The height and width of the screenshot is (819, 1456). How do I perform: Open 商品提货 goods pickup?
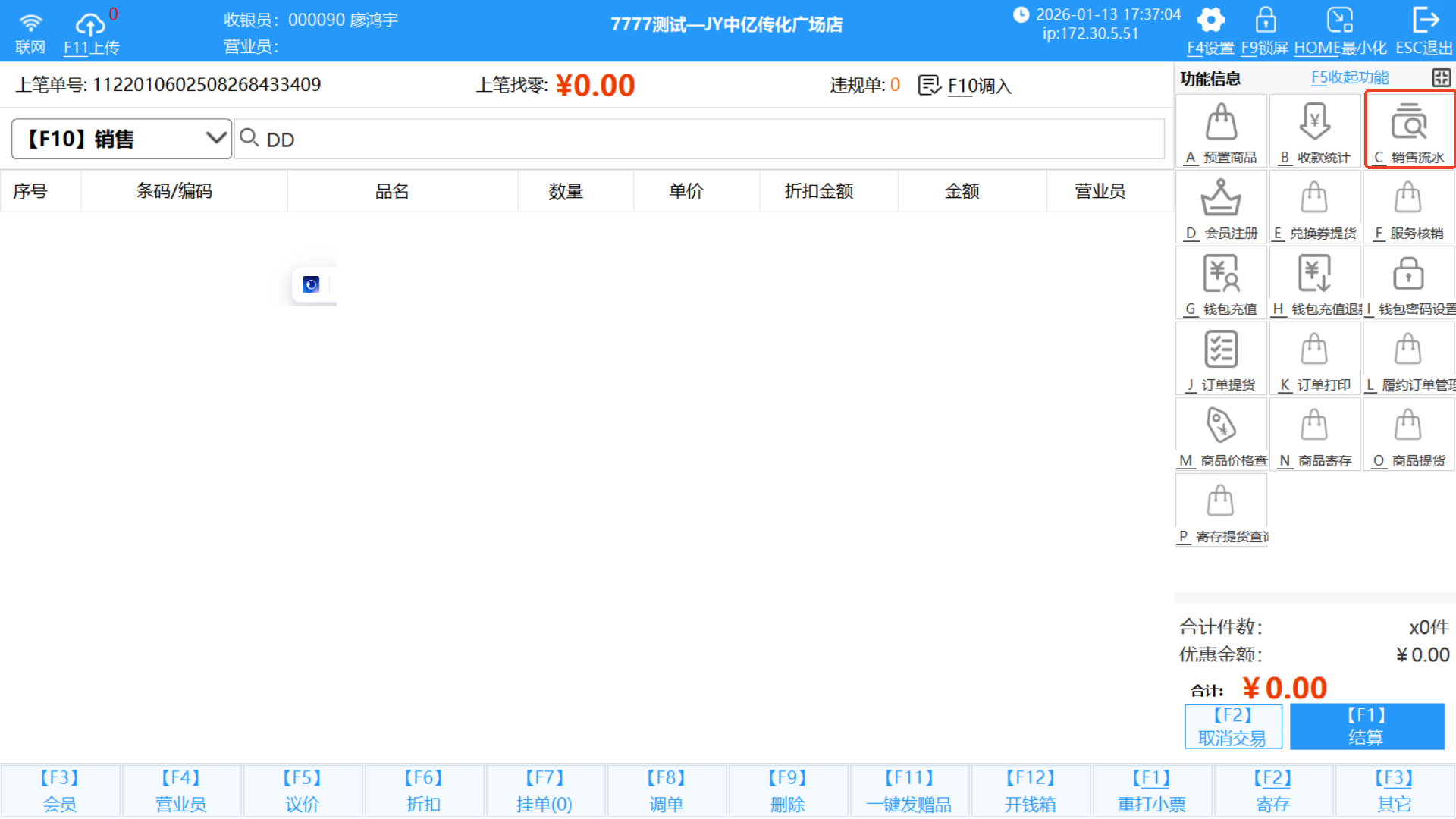1408,435
